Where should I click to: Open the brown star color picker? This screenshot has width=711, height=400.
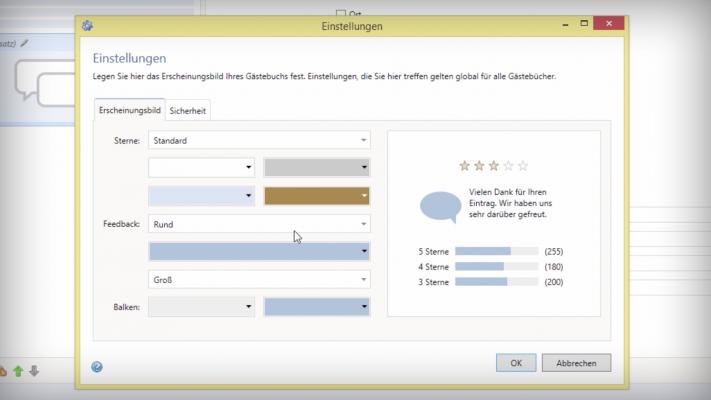click(316, 196)
